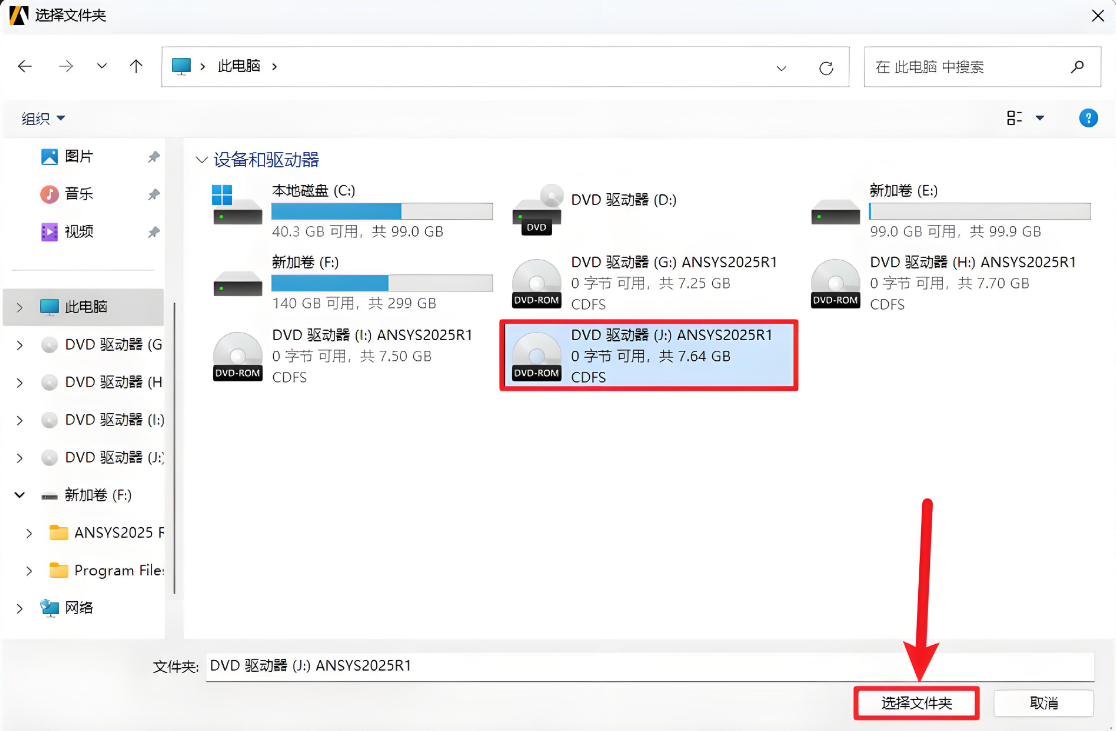Select 图片 in the sidebar
Image resolution: width=1116 pixels, height=731 pixels.
coord(78,157)
